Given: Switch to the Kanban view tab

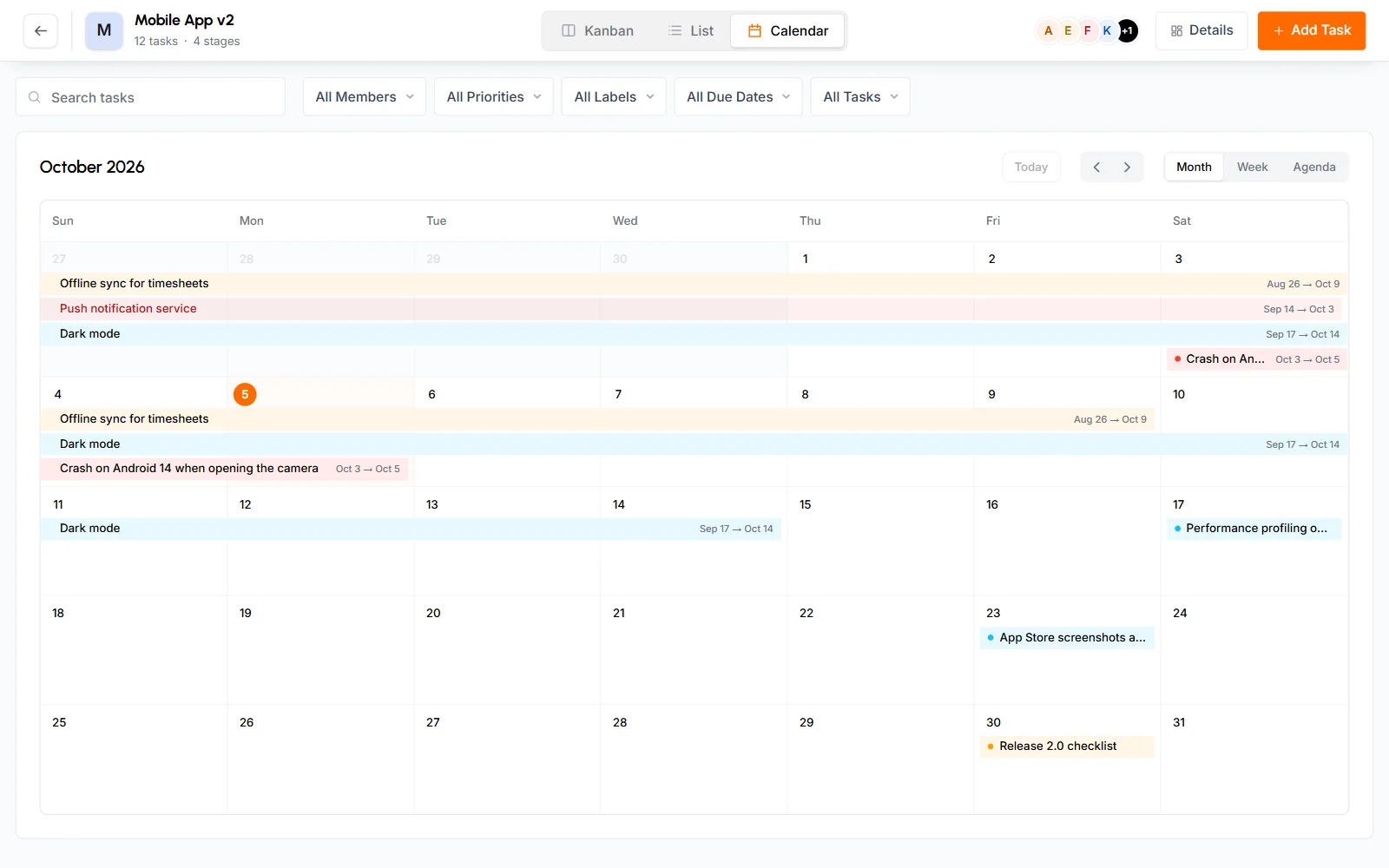Looking at the screenshot, I should pos(597,30).
